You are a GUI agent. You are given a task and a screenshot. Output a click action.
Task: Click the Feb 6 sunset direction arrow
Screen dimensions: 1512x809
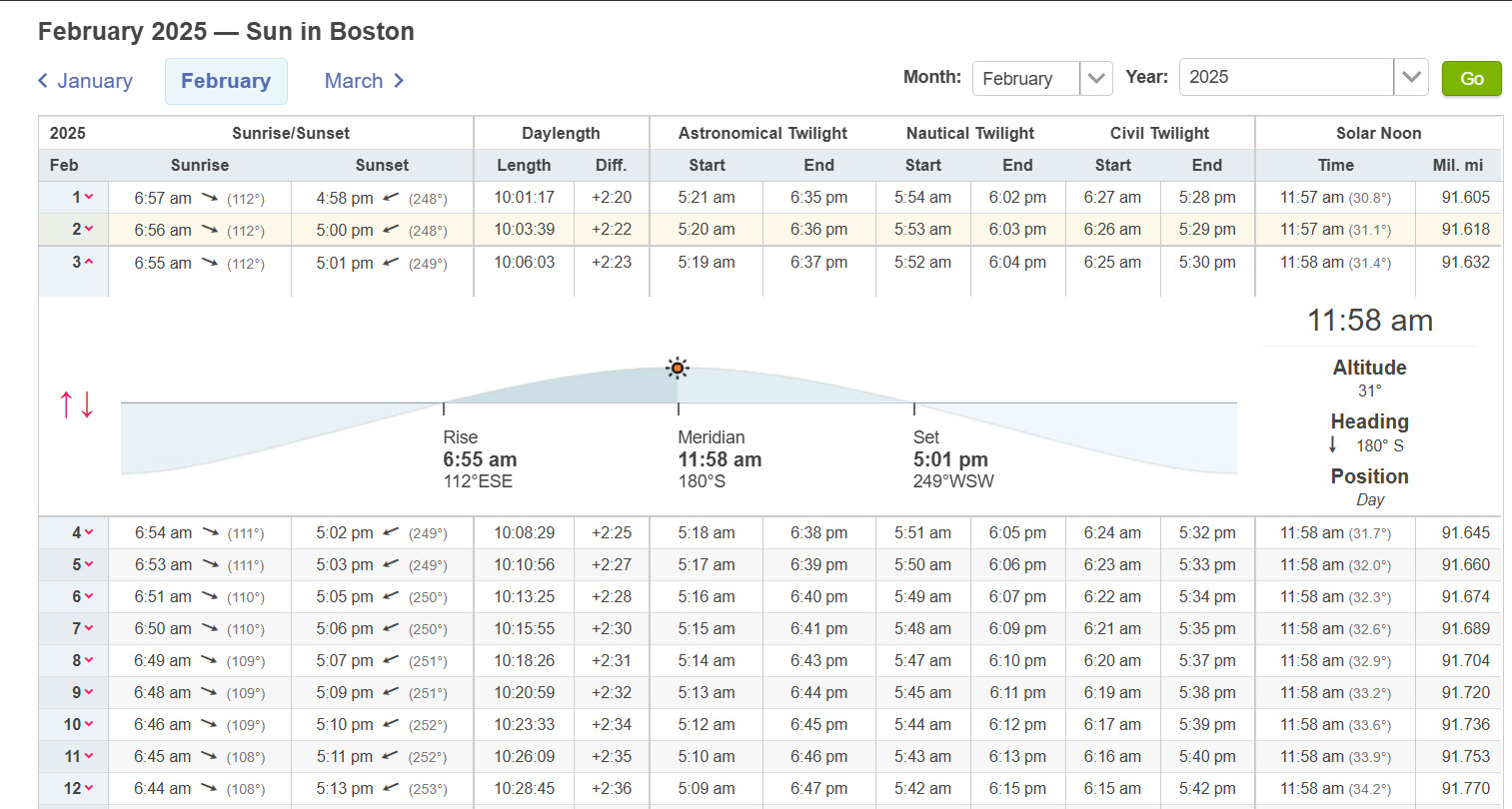tap(391, 597)
